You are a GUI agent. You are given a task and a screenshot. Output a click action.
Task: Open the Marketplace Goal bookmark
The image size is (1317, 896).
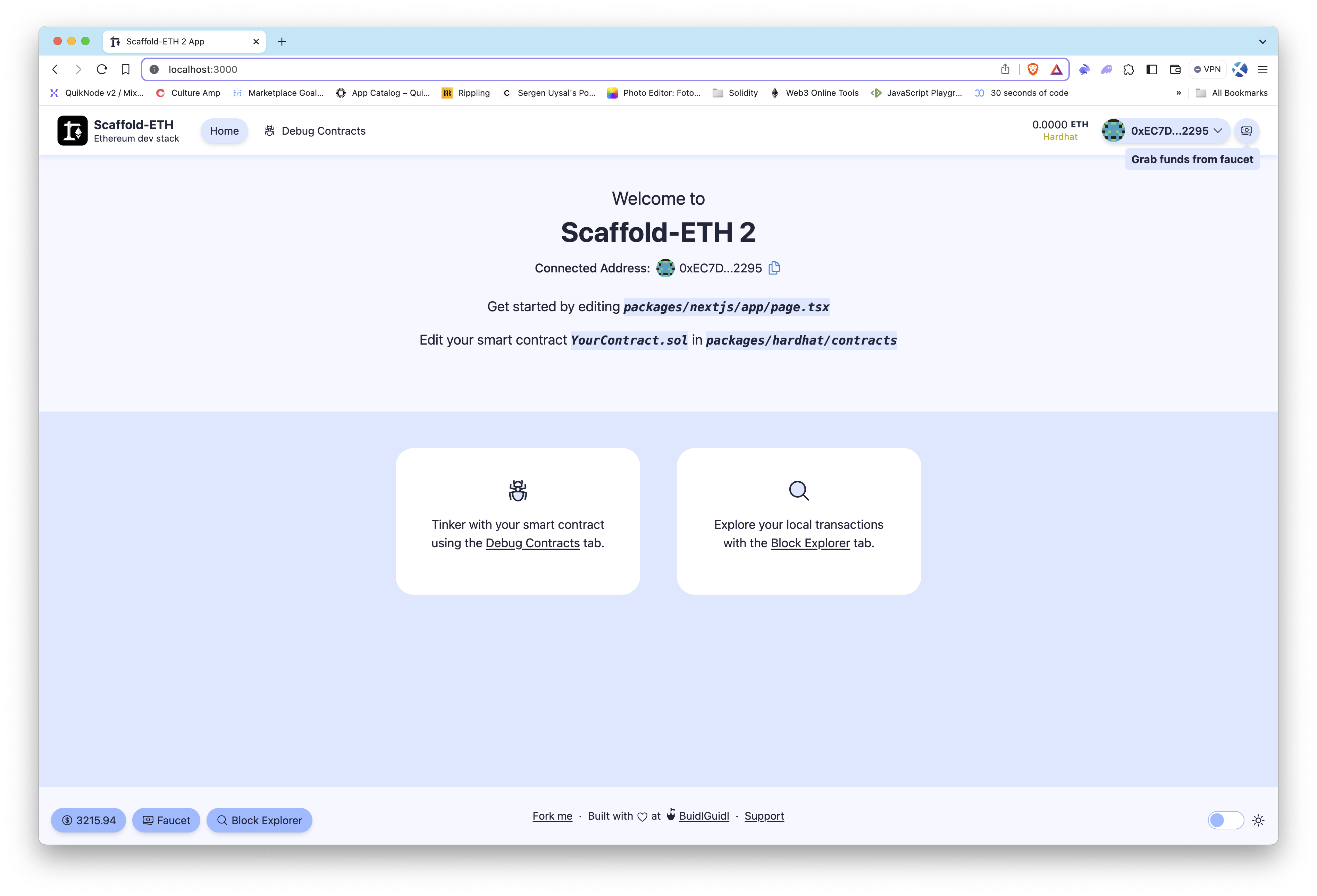pos(278,93)
